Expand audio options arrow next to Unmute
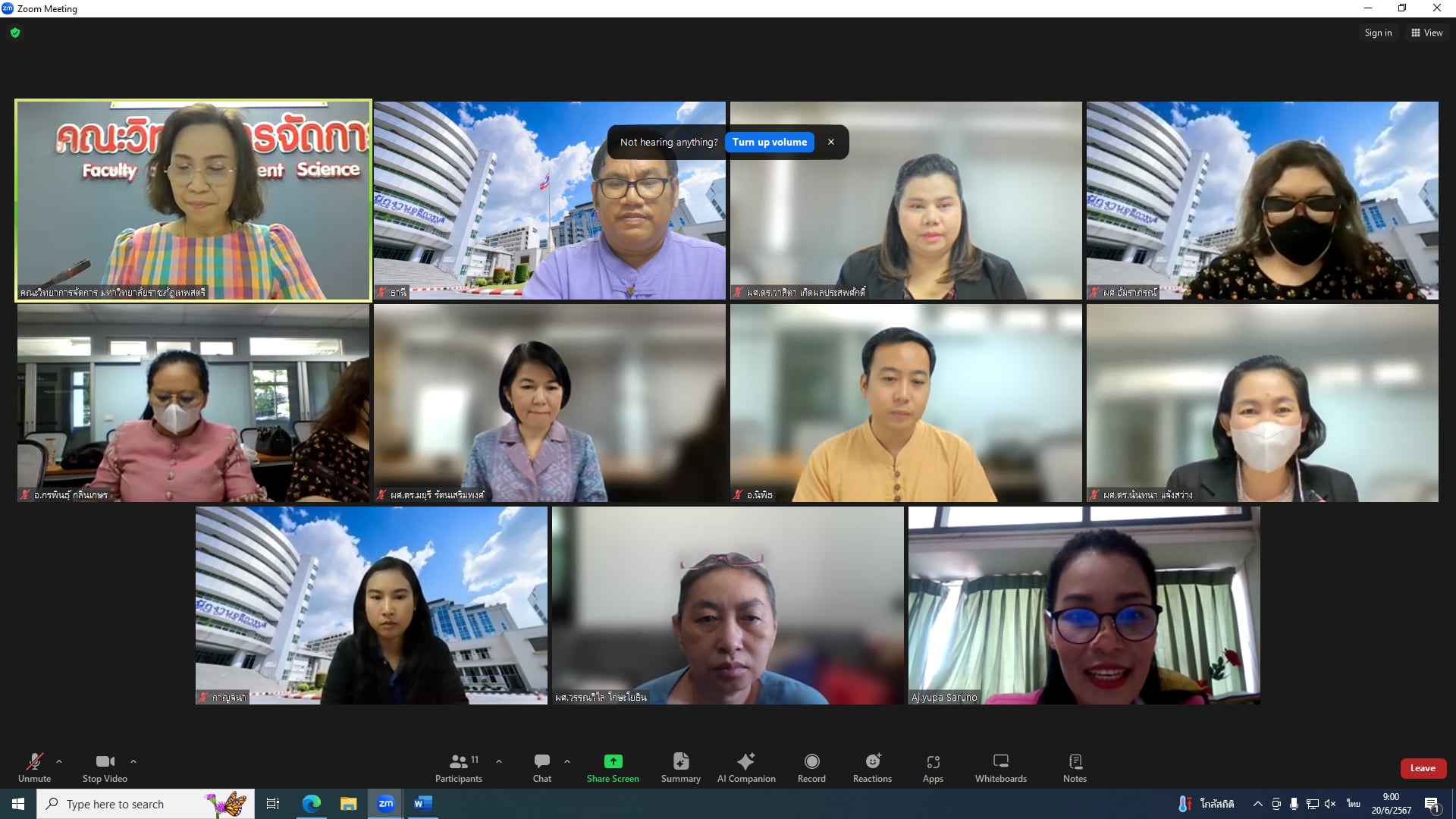Image resolution: width=1456 pixels, height=819 pixels. pos(59,761)
